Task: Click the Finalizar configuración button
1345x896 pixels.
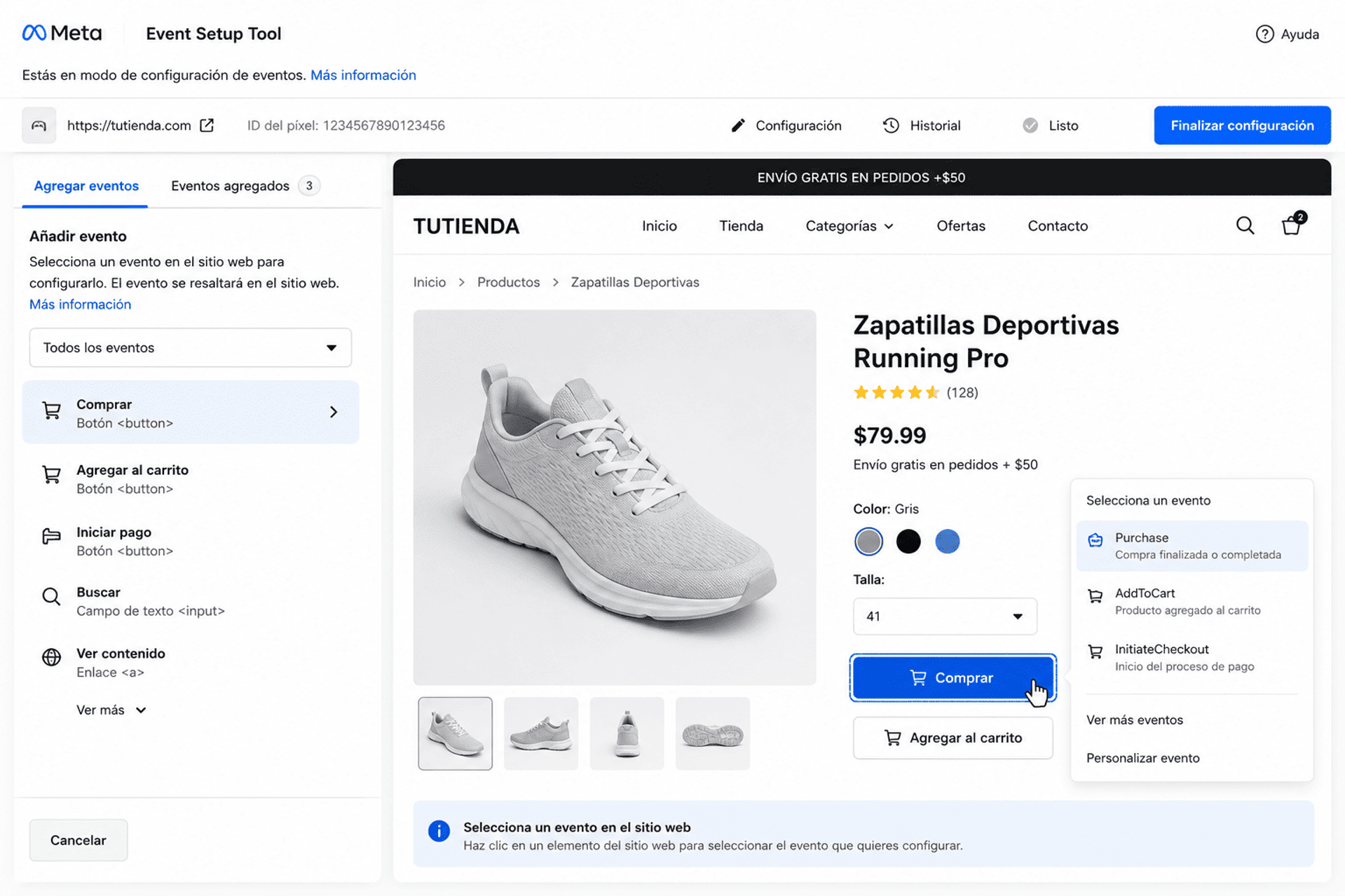Action: (1242, 125)
